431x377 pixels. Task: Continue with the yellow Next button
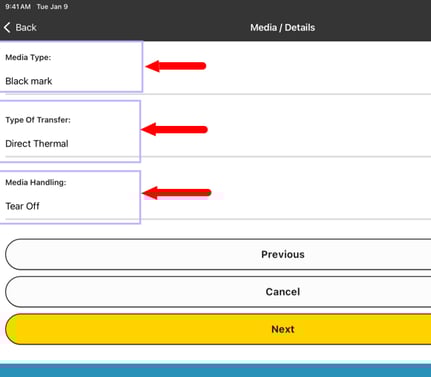218,329
